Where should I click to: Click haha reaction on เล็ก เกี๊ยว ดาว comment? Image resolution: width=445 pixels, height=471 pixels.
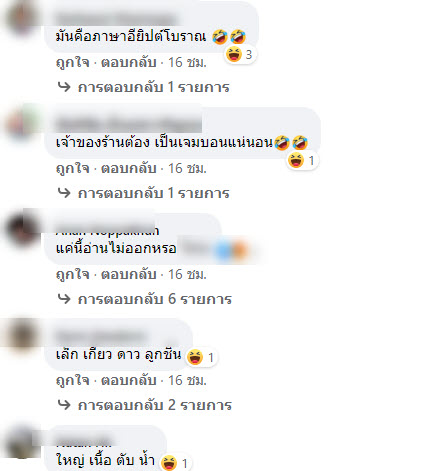click(201, 357)
